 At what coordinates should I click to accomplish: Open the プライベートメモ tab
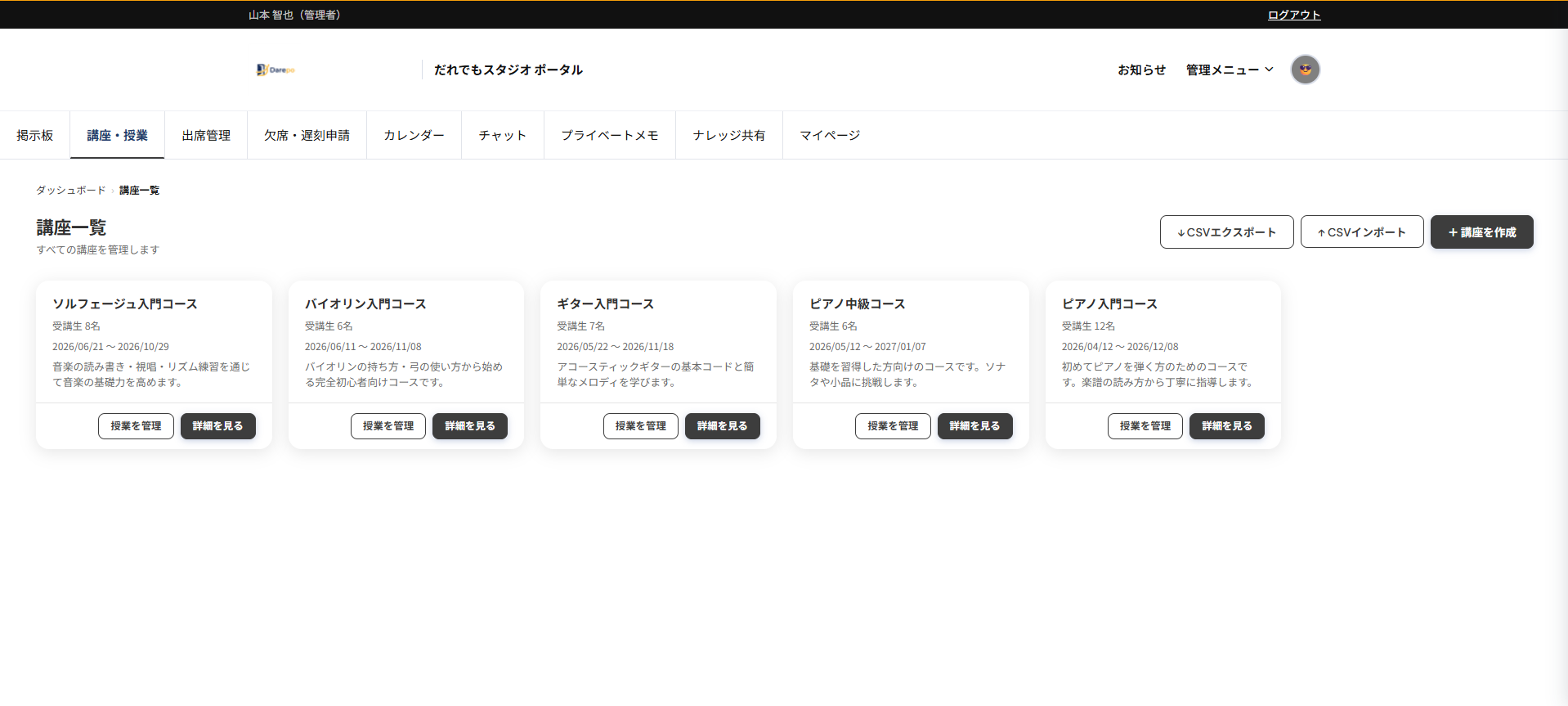(x=610, y=135)
